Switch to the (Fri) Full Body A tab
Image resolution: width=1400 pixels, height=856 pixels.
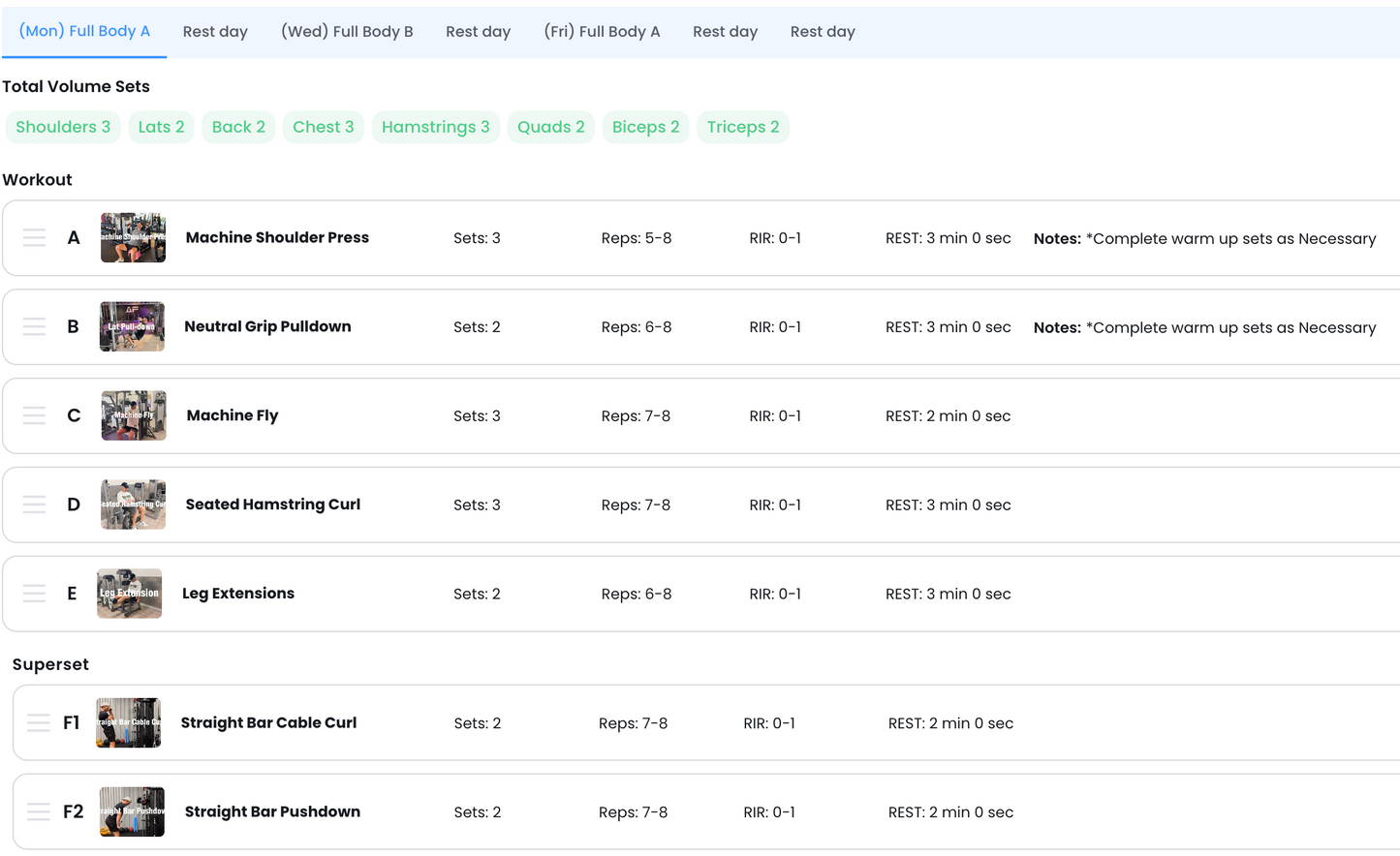click(x=602, y=32)
